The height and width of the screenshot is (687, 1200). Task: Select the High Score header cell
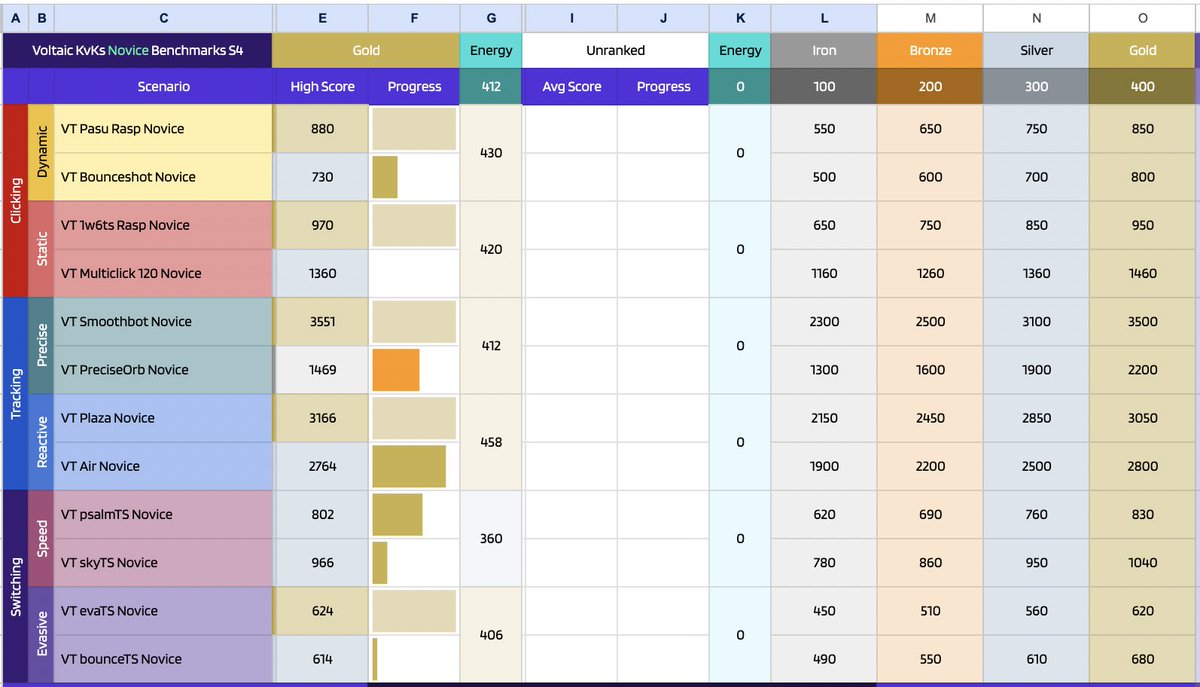click(x=322, y=86)
